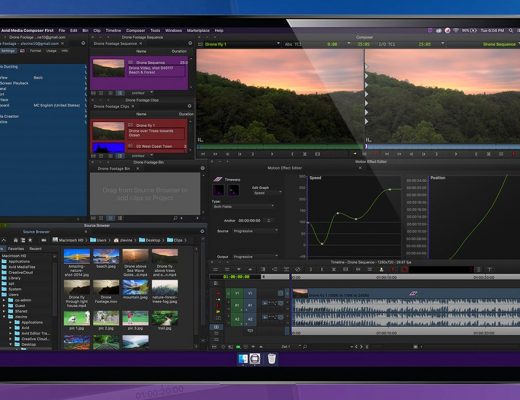Select the Avid MediaFiles folder in tree
The image size is (520, 400).
click(x=19, y=267)
